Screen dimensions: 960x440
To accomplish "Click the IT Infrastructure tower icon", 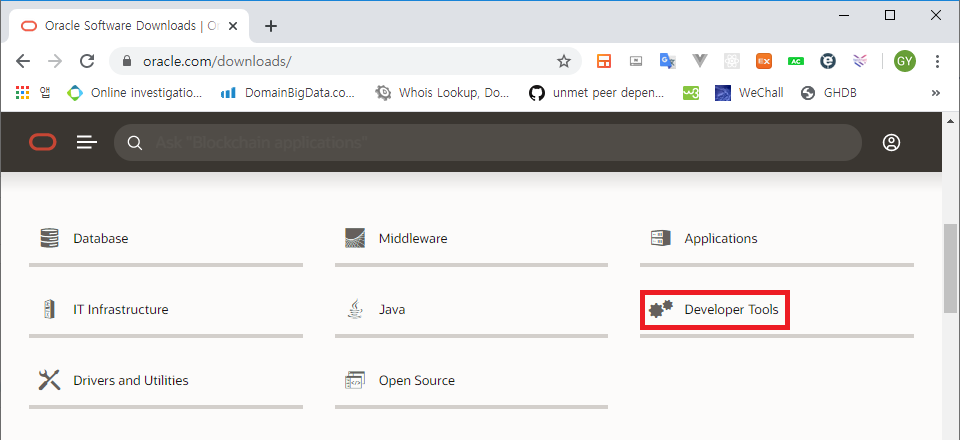I will pyautogui.click(x=49, y=309).
